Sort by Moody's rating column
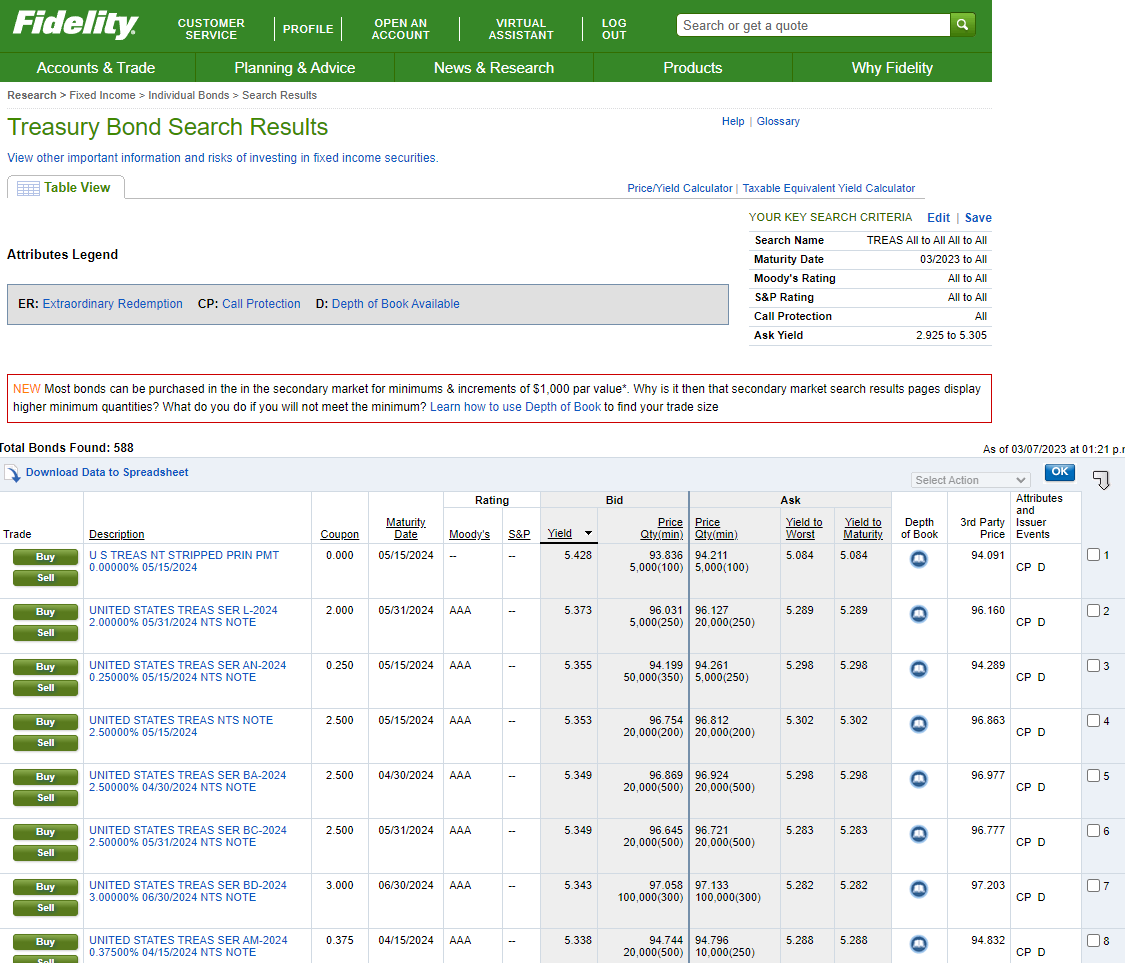 click(469, 535)
